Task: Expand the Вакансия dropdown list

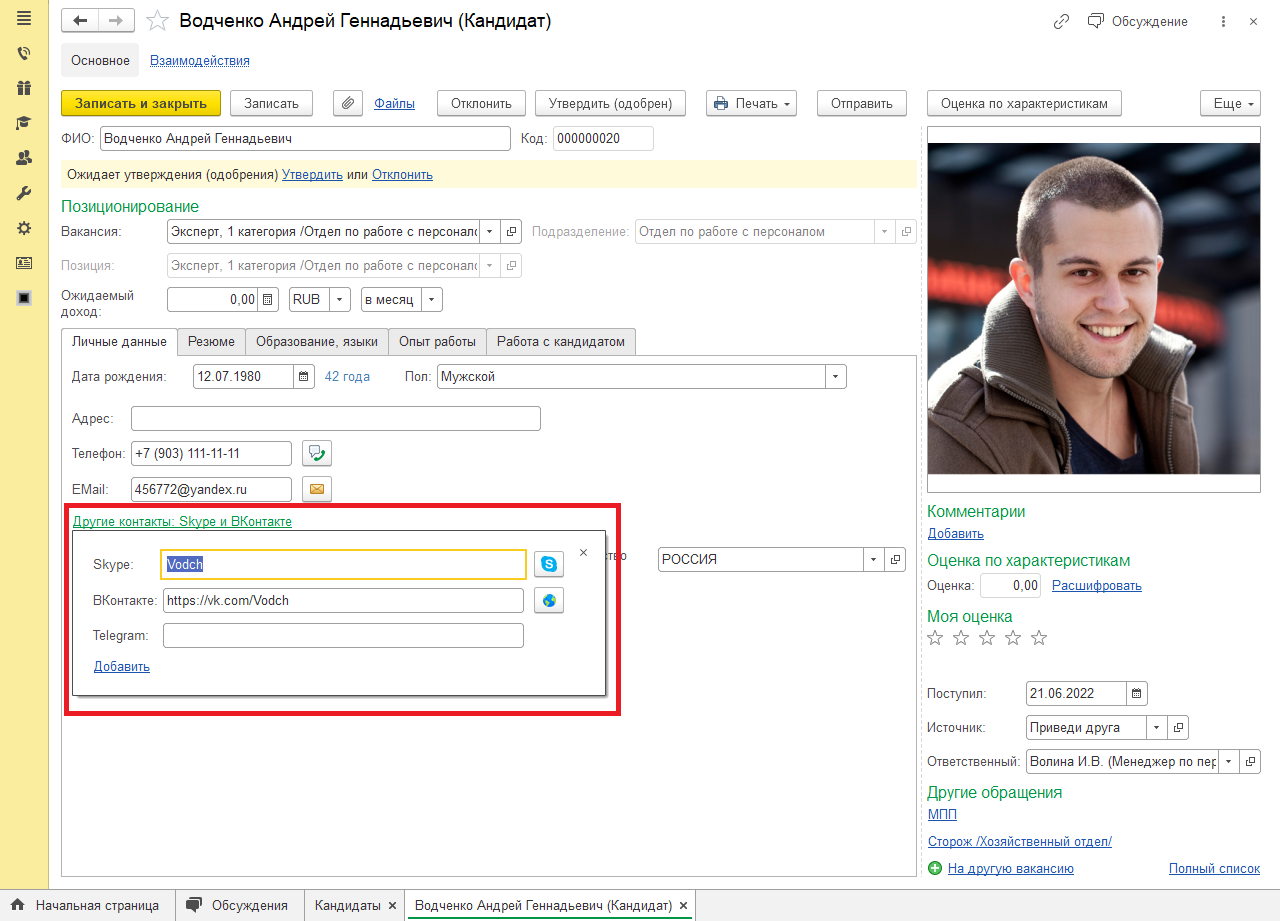Action: coord(489,232)
